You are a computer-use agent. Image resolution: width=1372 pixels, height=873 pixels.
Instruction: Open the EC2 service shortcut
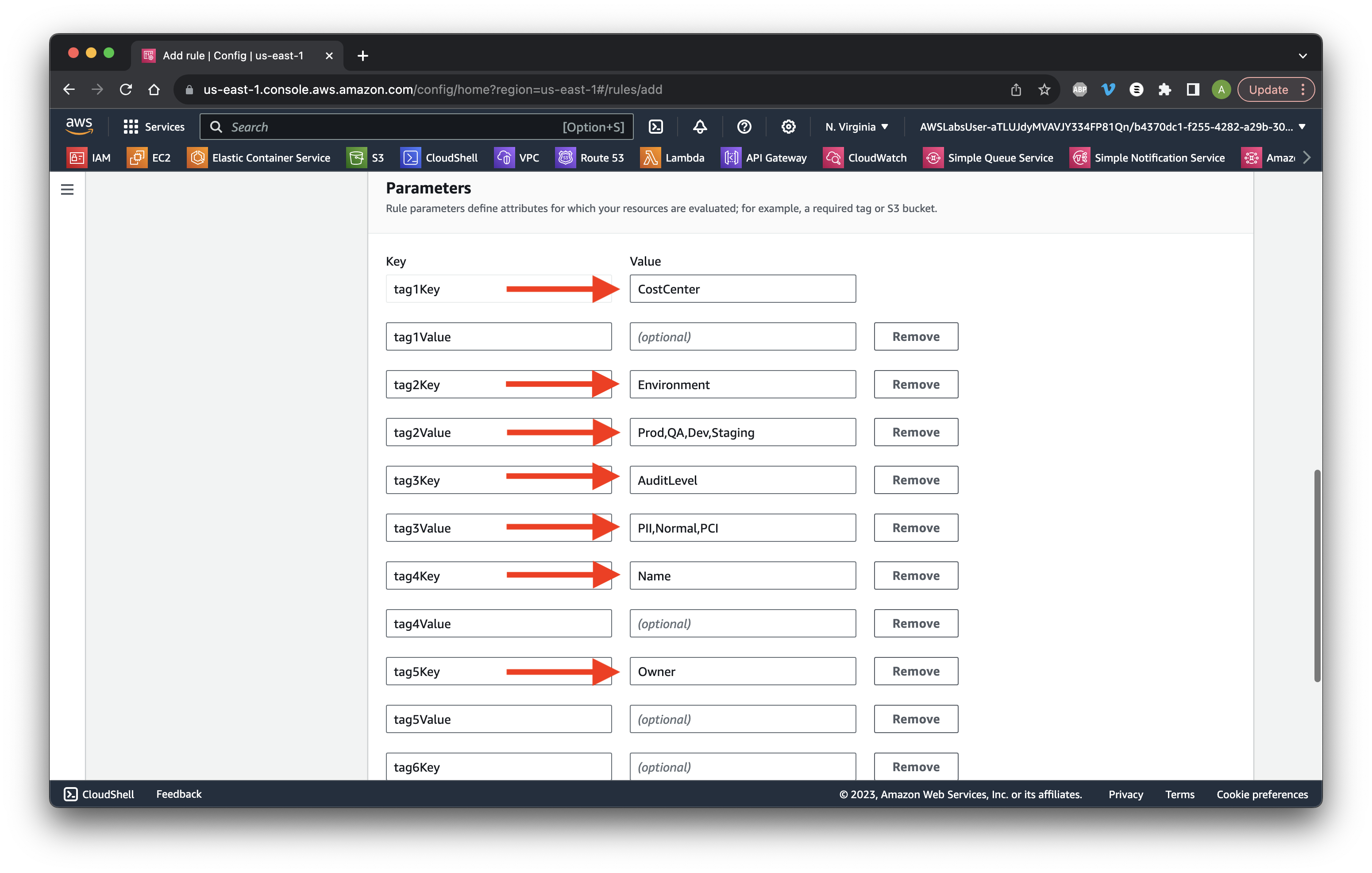click(149, 158)
